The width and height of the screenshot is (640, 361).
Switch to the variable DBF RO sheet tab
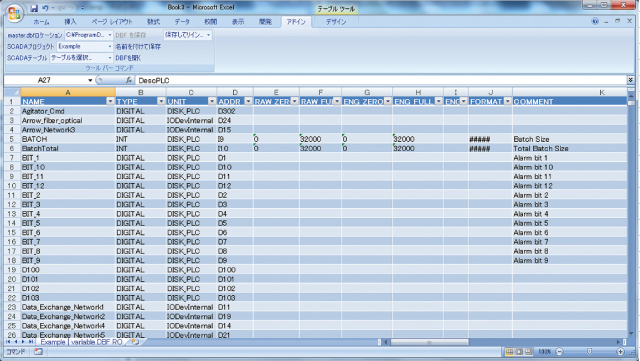(97, 342)
